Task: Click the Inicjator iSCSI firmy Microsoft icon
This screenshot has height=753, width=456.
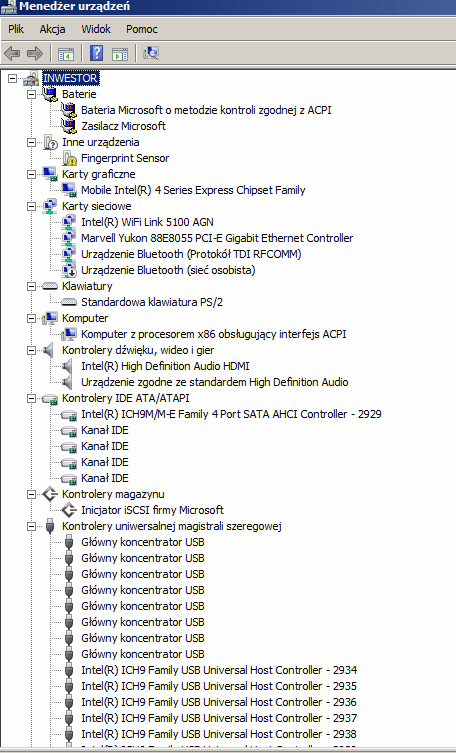Action: click(x=69, y=510)
